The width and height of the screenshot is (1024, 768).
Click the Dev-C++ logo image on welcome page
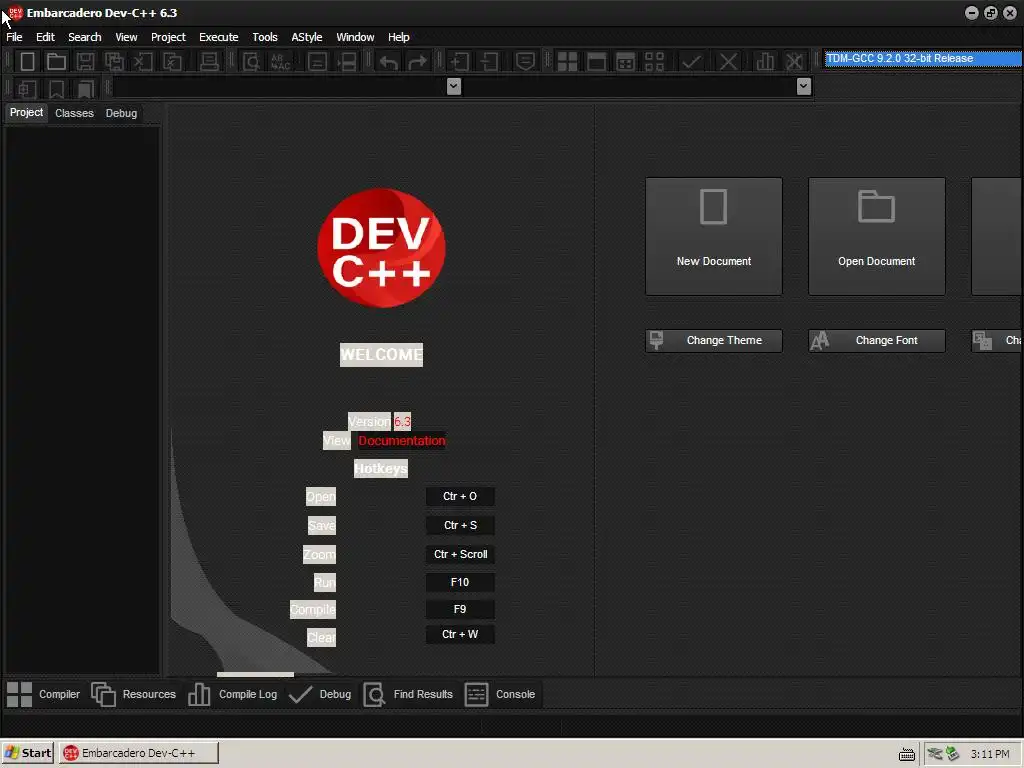pos(381,248)
